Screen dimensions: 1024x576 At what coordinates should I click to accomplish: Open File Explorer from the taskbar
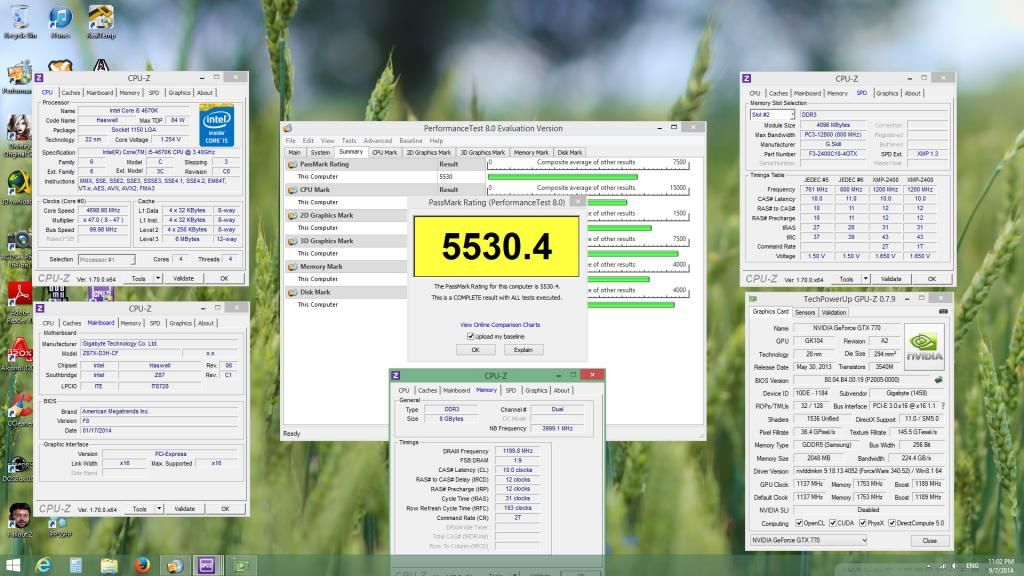108,565
